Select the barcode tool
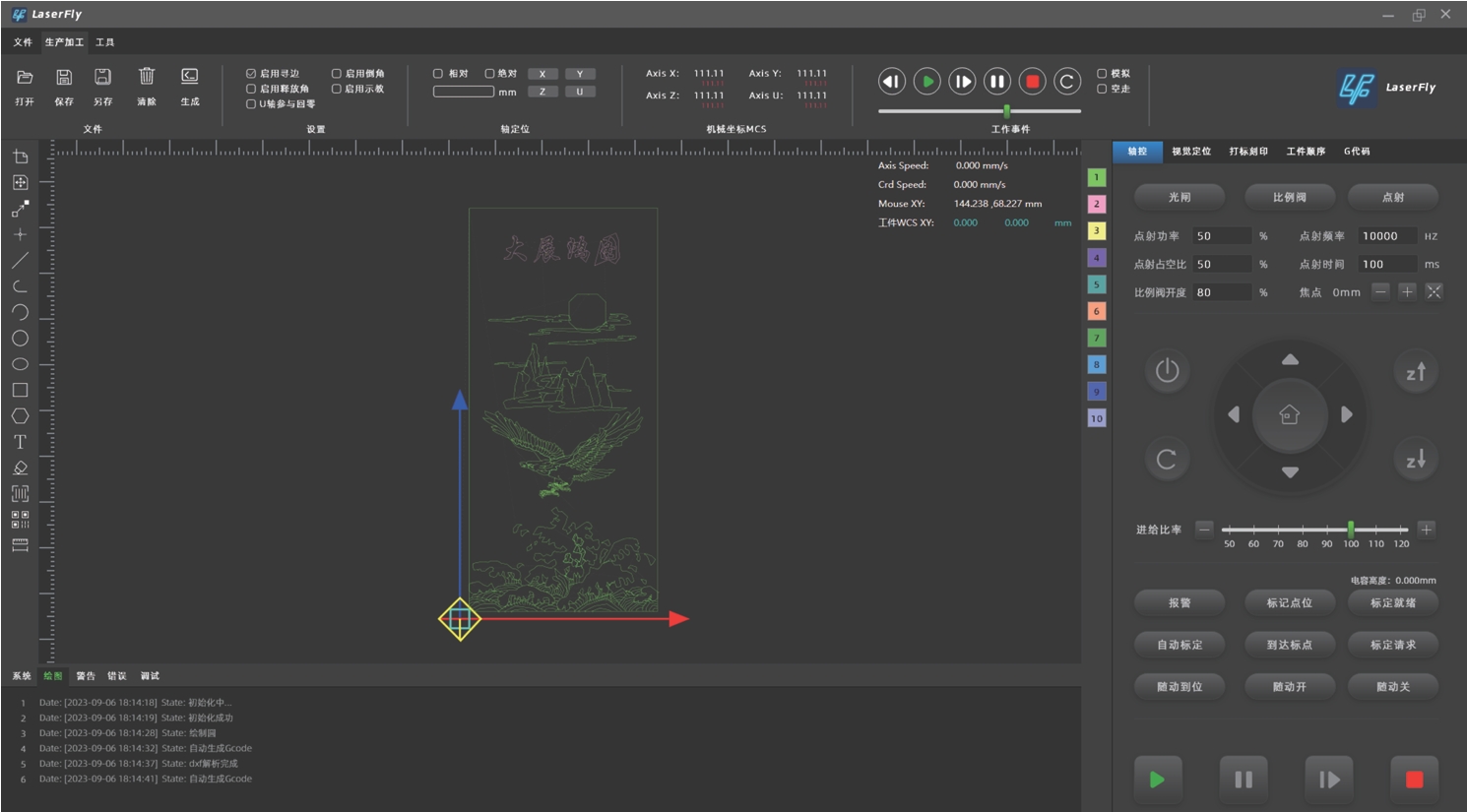The image size is (1467, 812). (x=20, y=493)
